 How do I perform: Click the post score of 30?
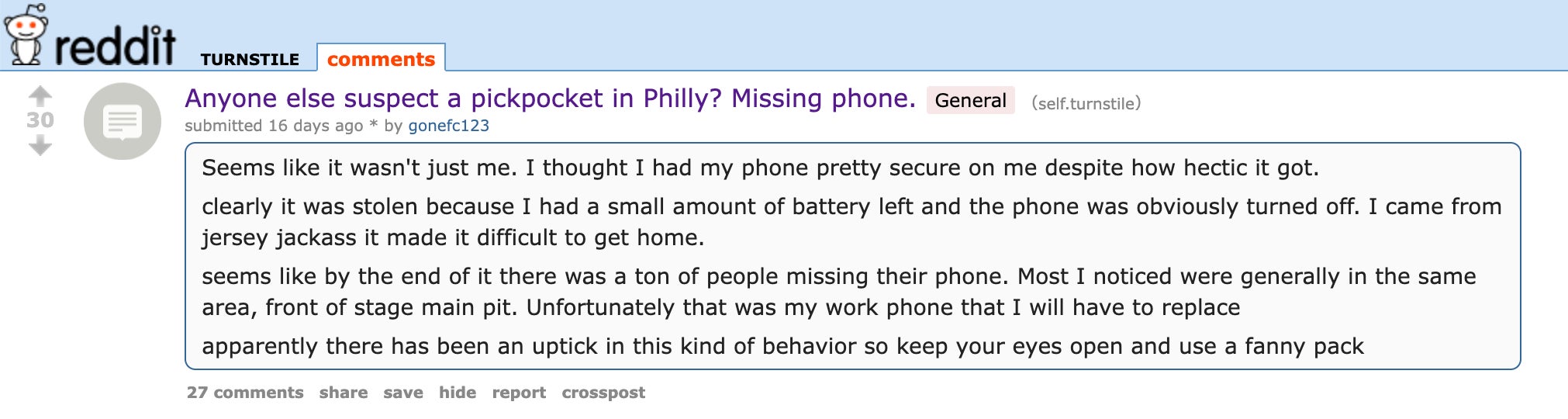(40, 120)
